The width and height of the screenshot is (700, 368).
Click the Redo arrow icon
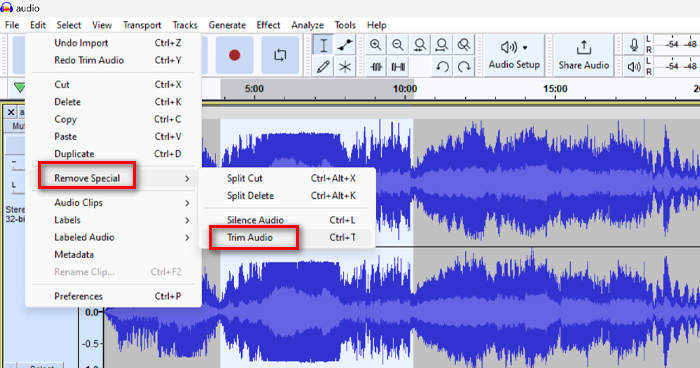[x=464, y=67]
